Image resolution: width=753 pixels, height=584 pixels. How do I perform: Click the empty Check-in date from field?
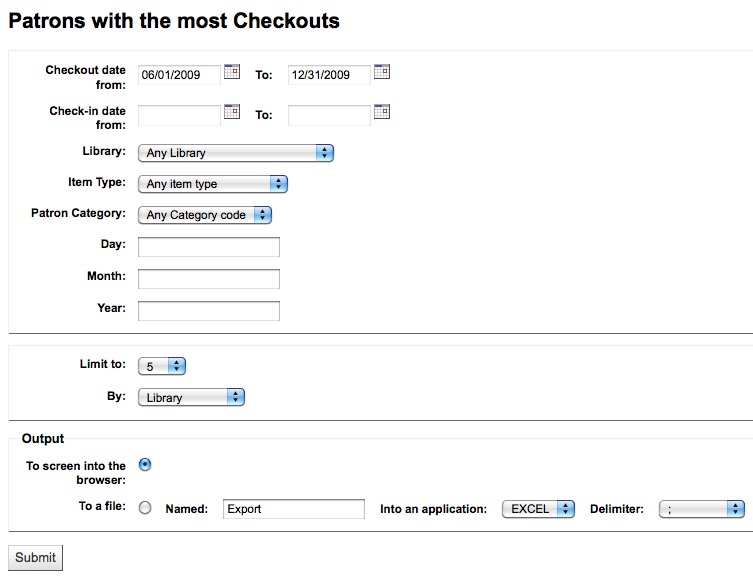point(179,115)
